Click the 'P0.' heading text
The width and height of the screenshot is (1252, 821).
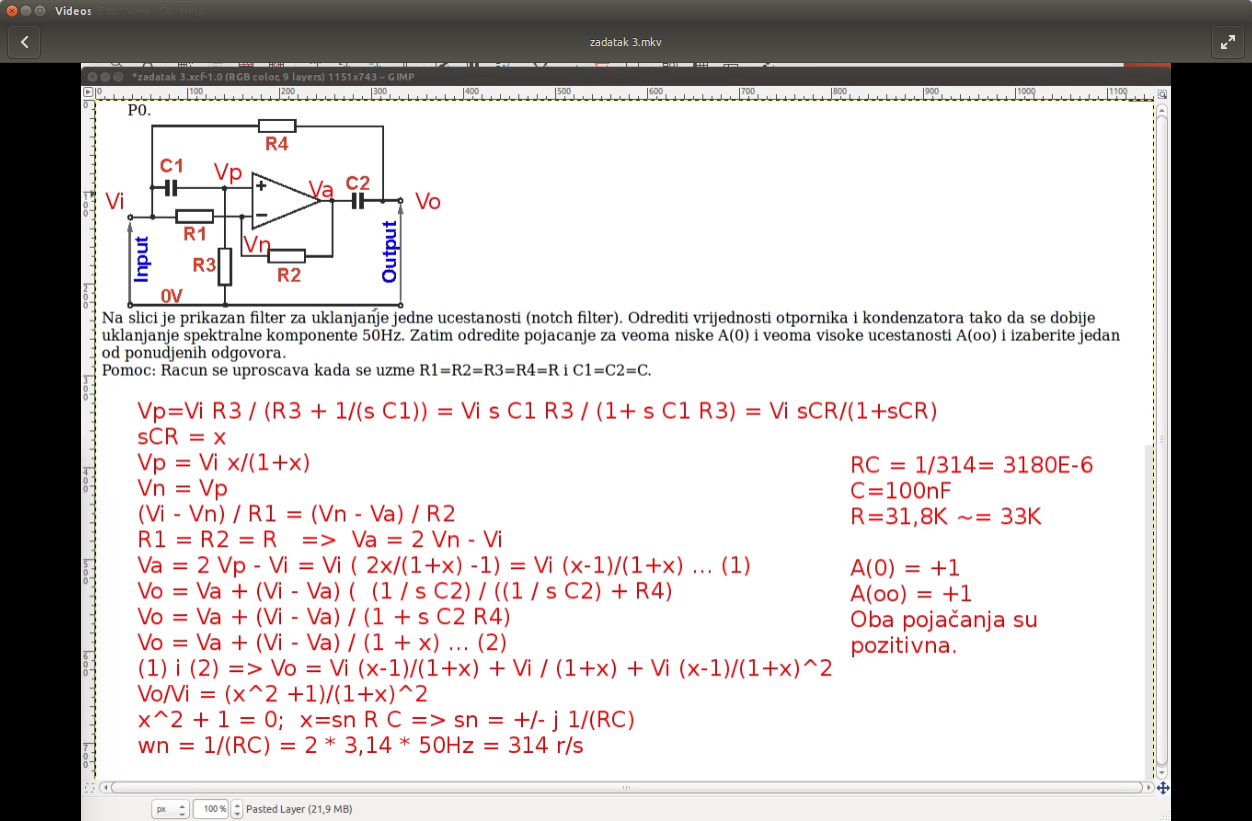(x=139, y=110)
